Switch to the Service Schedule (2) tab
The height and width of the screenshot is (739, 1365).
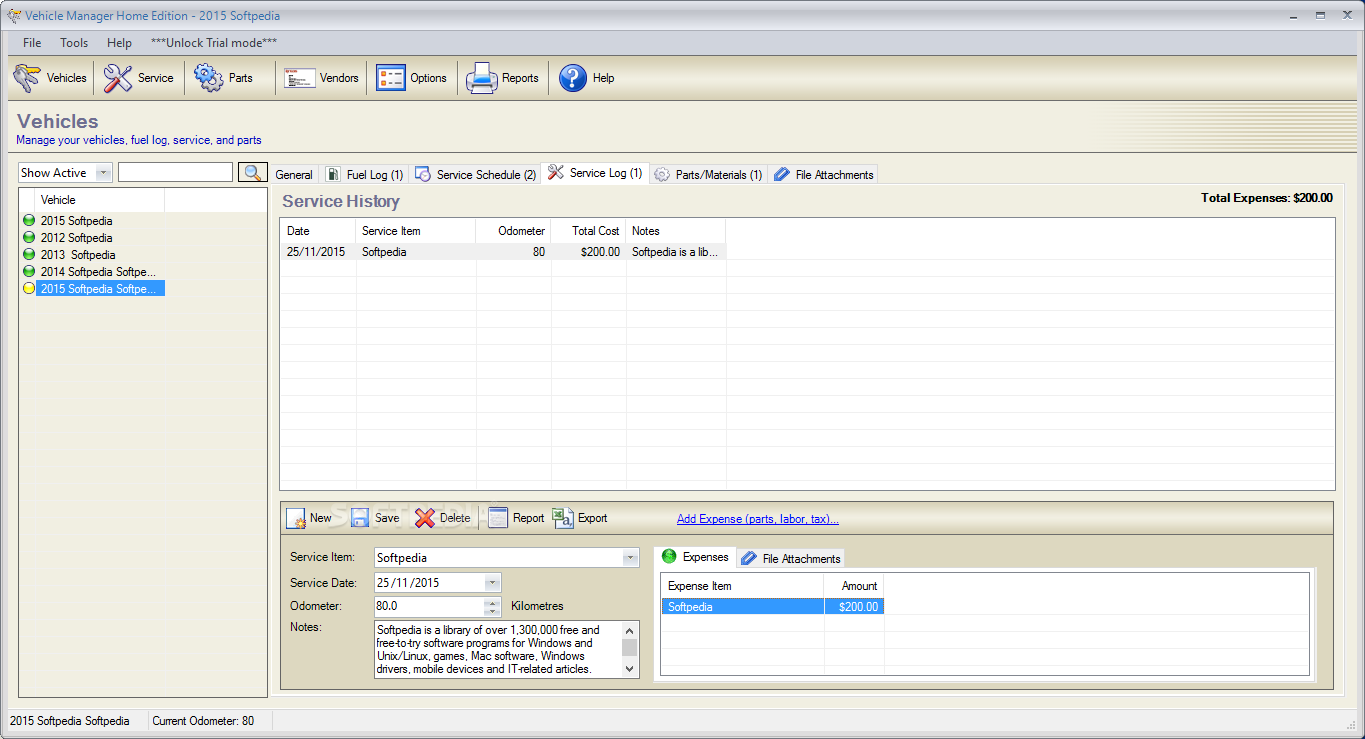[475, 174]
